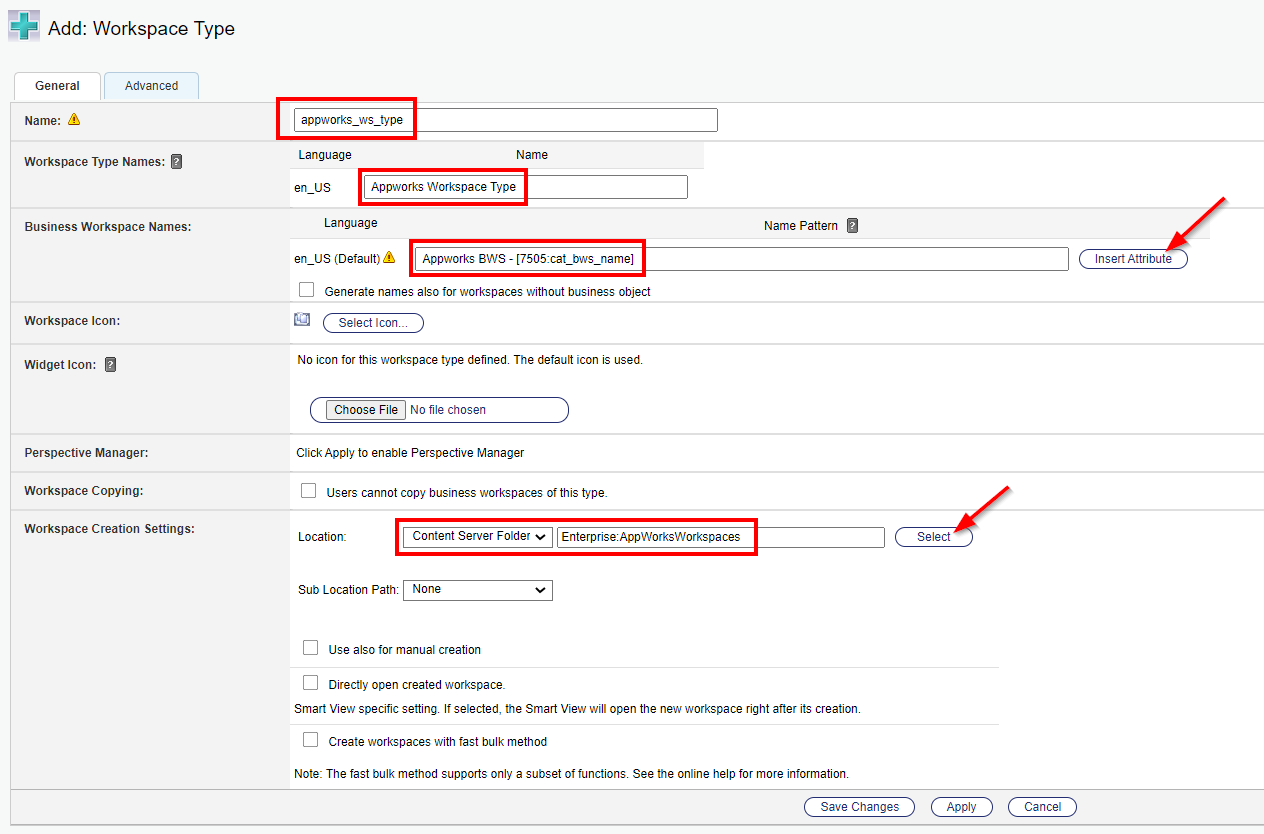Select the General tab

click(57, 86)
